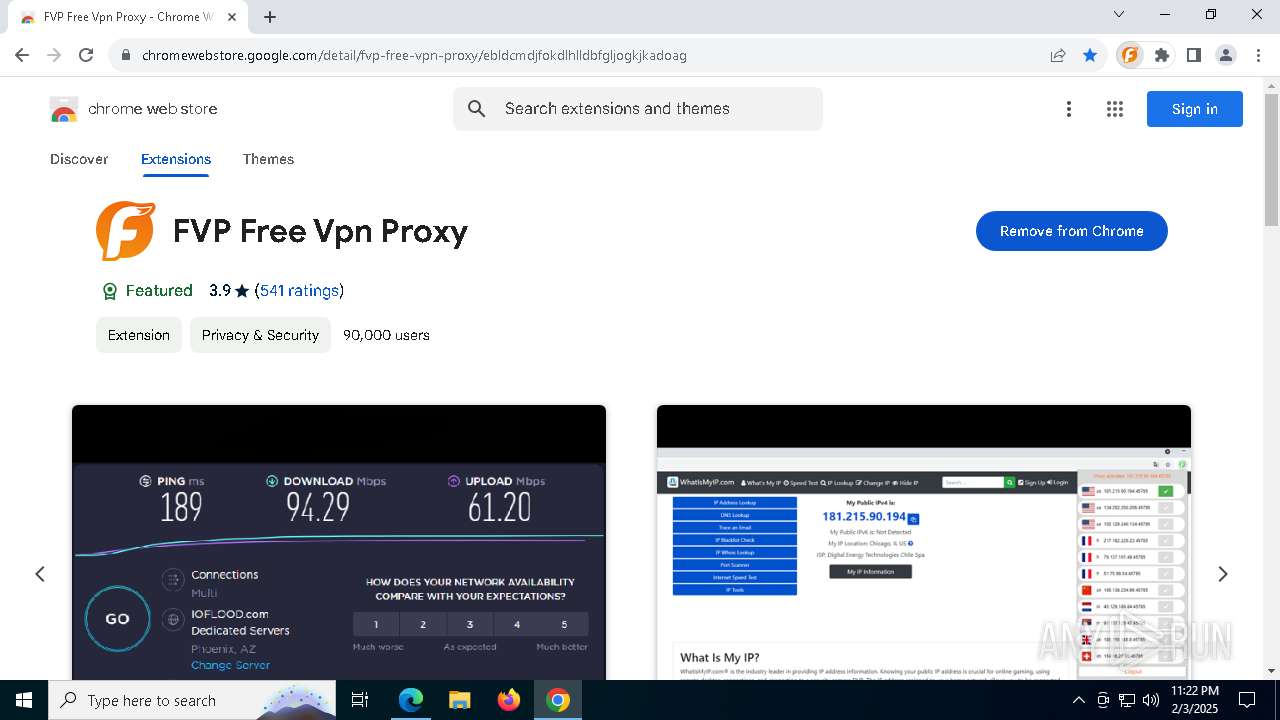Open the WhatIsMyIP screenshot

(924, 543)
